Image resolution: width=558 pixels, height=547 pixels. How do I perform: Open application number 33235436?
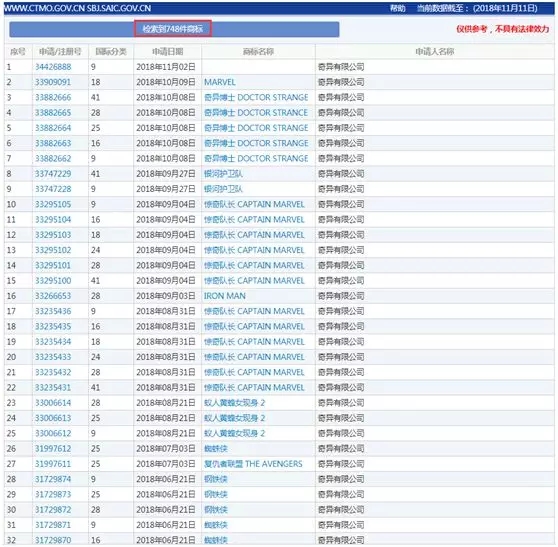[x=53, y=311]
